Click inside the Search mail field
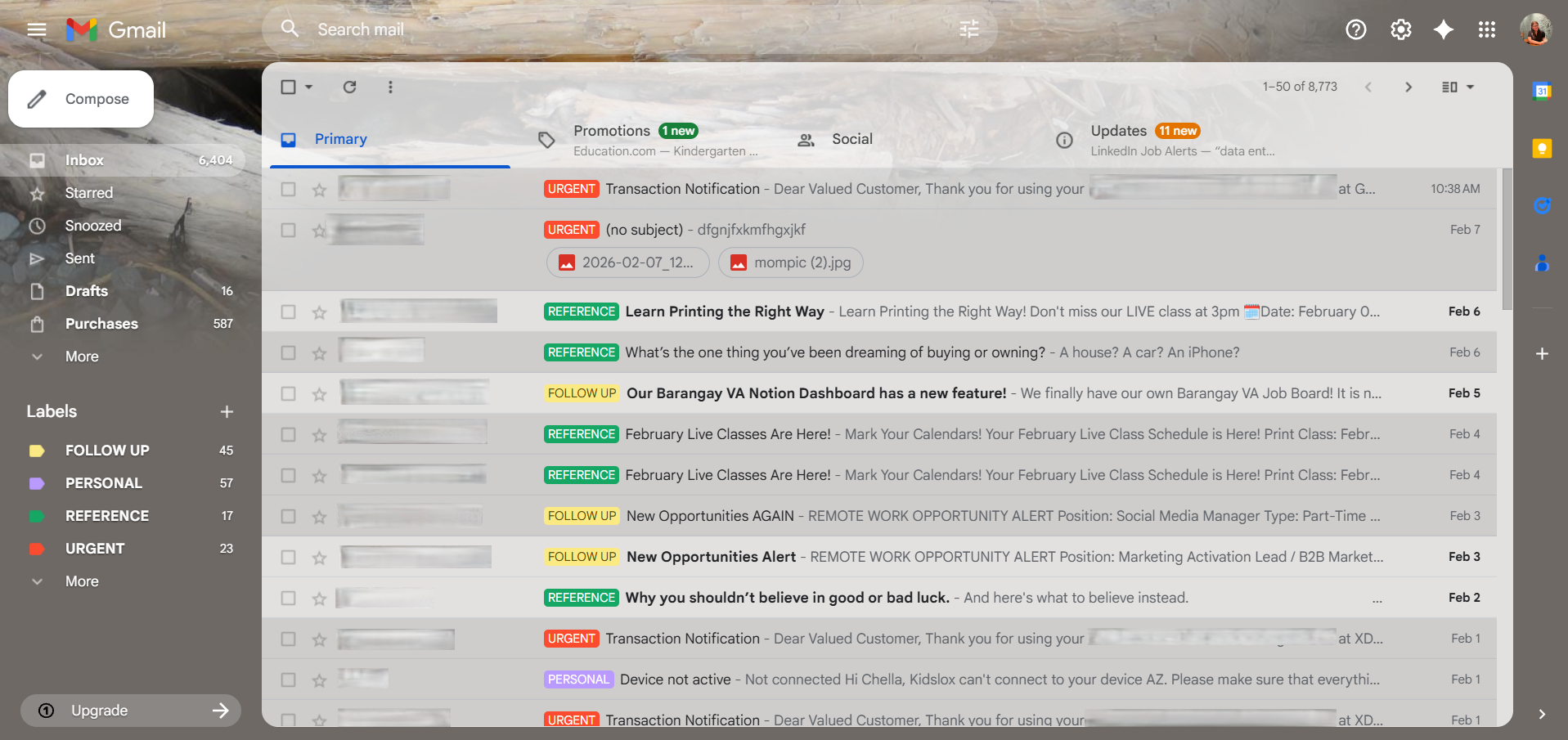Viewport: 1568px width, 740px height. coord(630,29)
